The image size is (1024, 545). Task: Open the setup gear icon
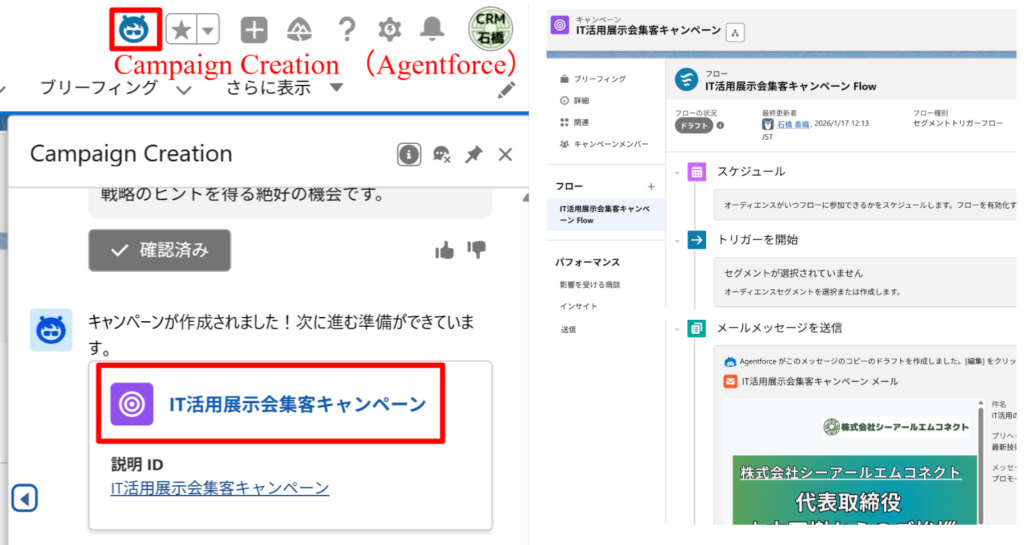point(390,30)
